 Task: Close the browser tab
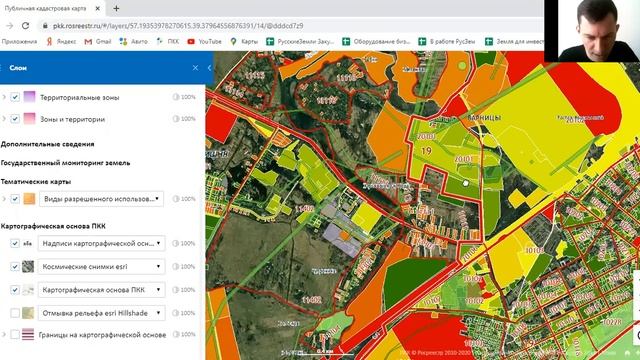(x=98, y=8)
